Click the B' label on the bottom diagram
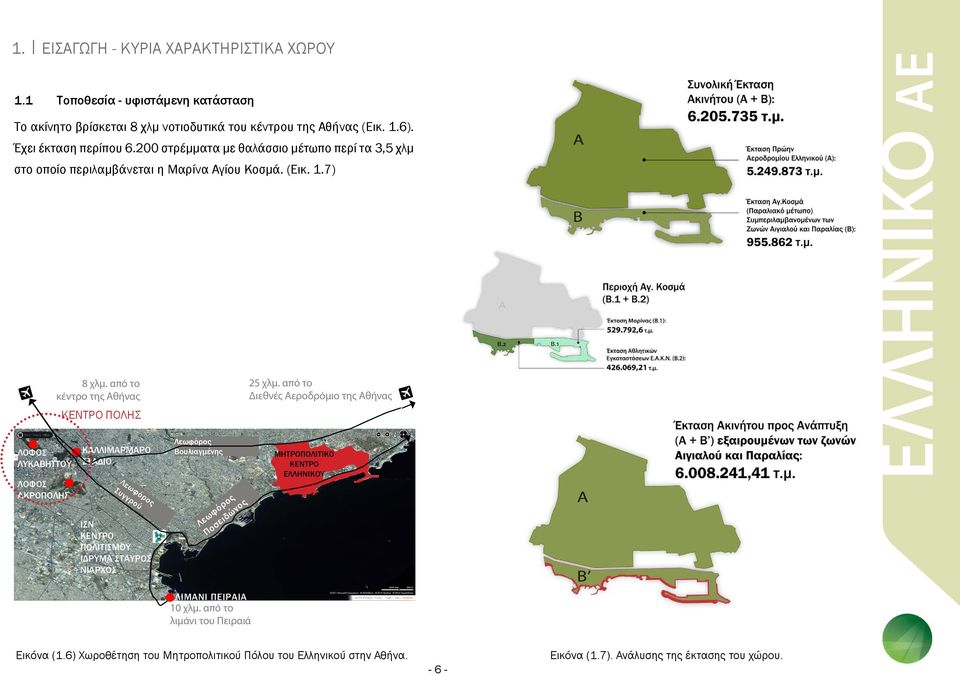 click(584, 576)
